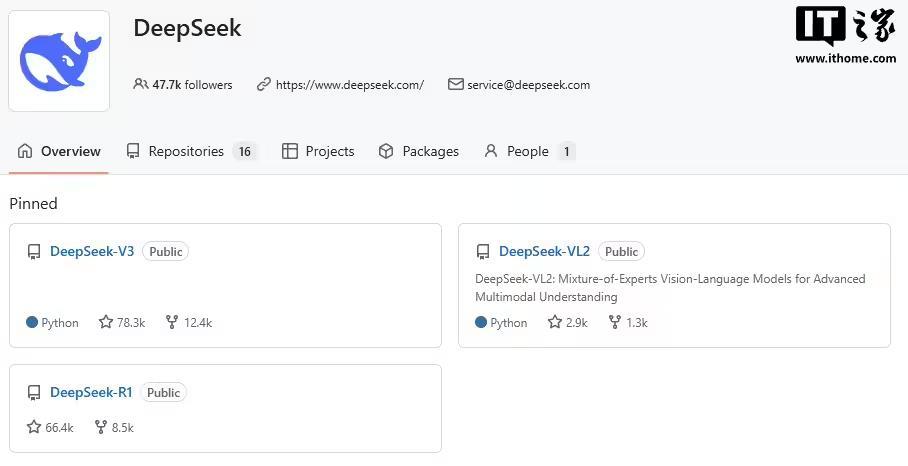Click the Public badge on DeepSeek-R1
Image resolution: width=908 pixels, height=466 pixels.
pyautogui.click(x=163, y=392)
